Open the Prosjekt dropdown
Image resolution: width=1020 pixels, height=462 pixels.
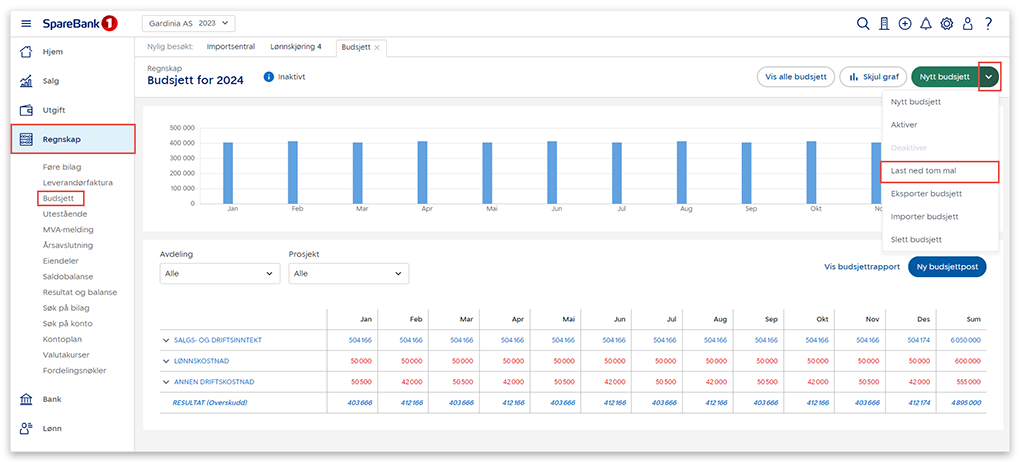[348, 273]
